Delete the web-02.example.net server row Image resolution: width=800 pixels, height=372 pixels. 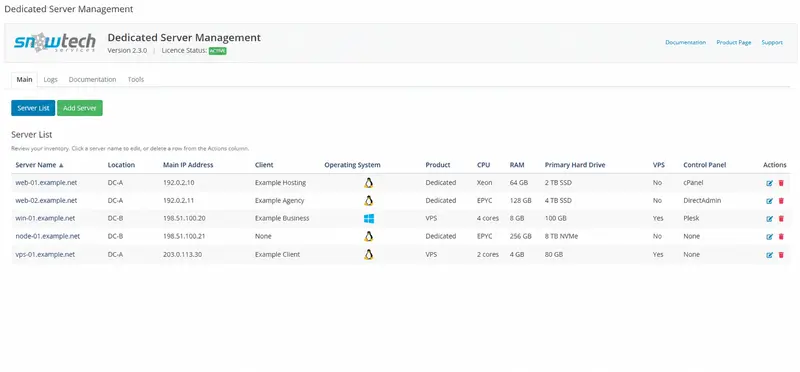781,201
